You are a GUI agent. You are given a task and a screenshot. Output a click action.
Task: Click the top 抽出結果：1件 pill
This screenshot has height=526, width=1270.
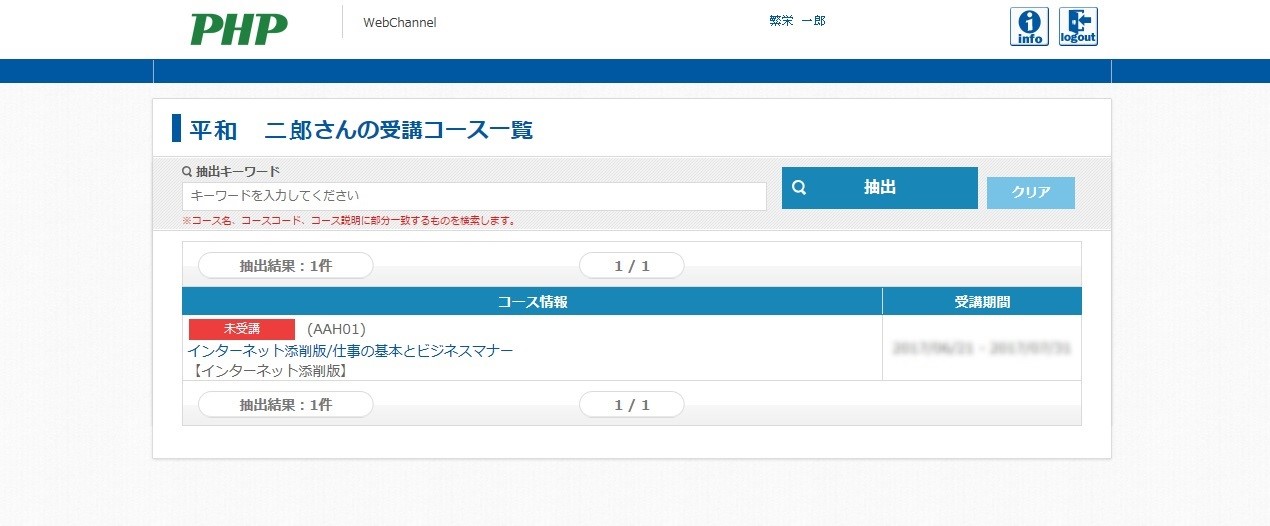[x=286, y=265]
